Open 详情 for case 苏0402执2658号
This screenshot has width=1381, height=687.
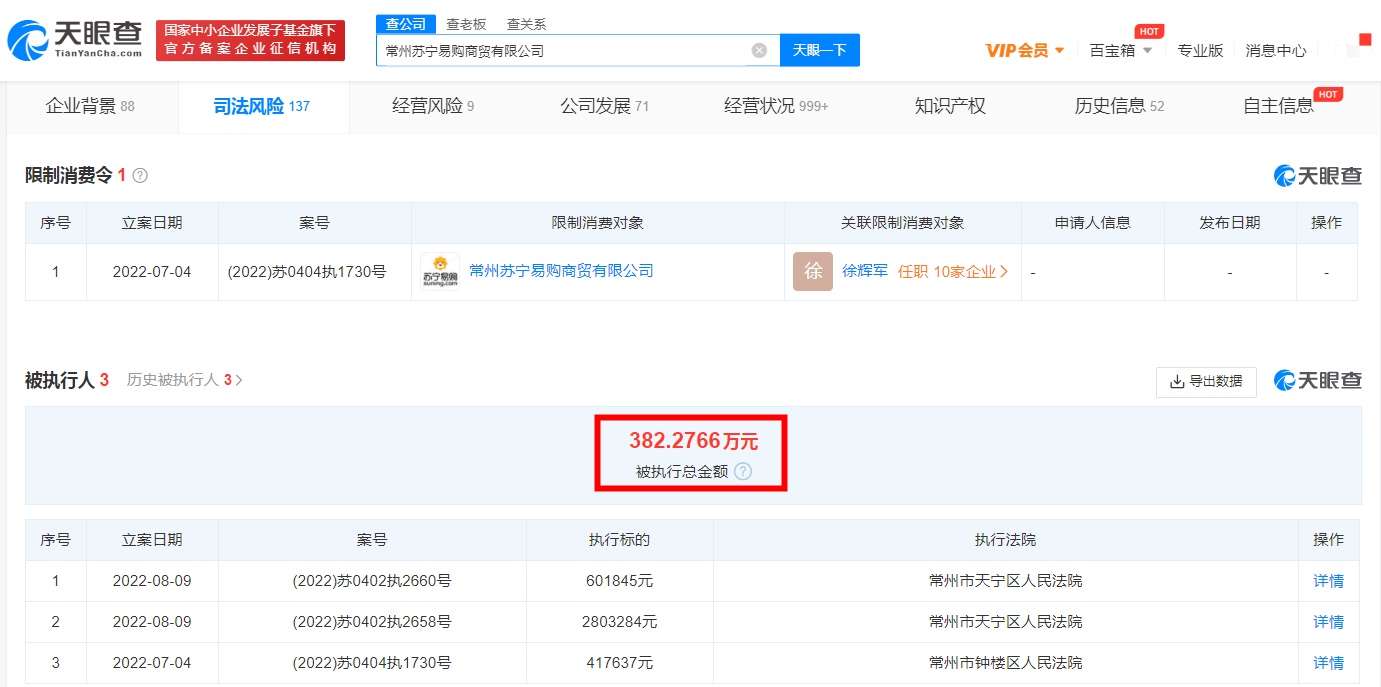coord(1328,622)
